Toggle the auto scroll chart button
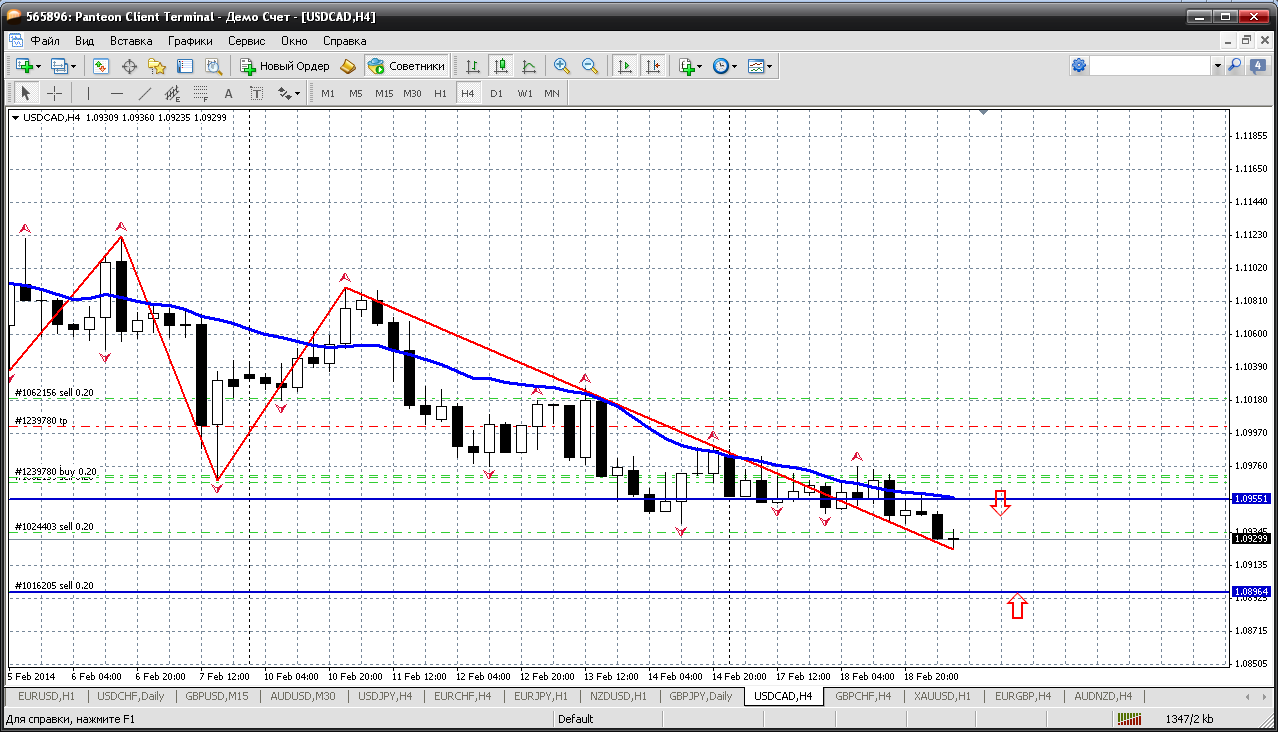Screen dimensions: 1278x732 [x=625, y=66]
